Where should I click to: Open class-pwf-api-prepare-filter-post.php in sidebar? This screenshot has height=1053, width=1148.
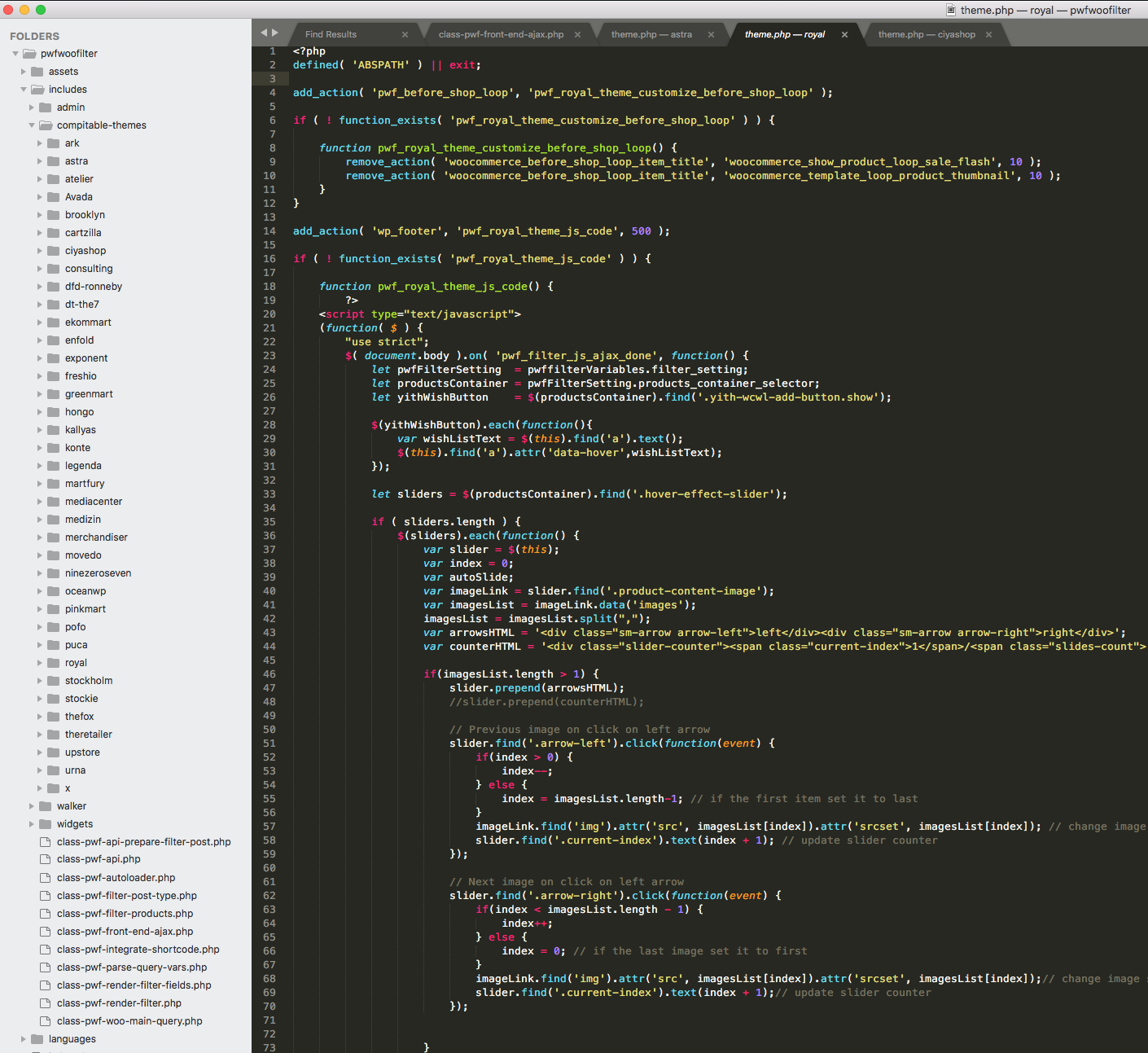click(x=144, y=842)
